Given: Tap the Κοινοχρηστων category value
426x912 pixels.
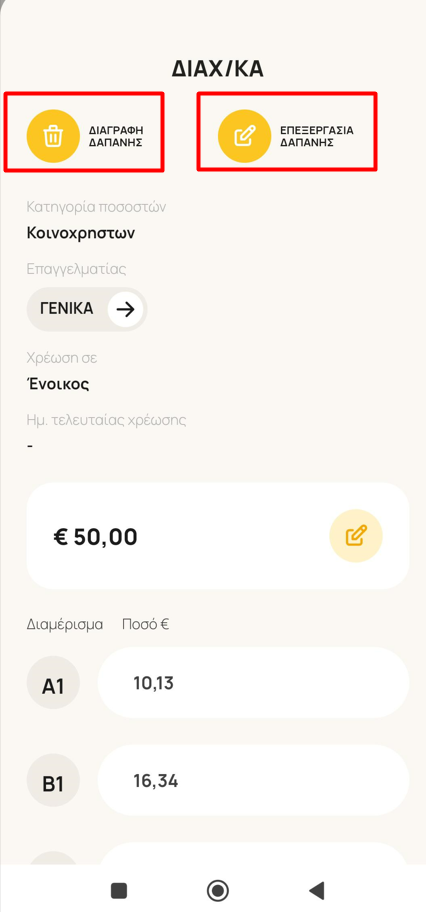Looking at the screenshot, I should coord(81,234).
